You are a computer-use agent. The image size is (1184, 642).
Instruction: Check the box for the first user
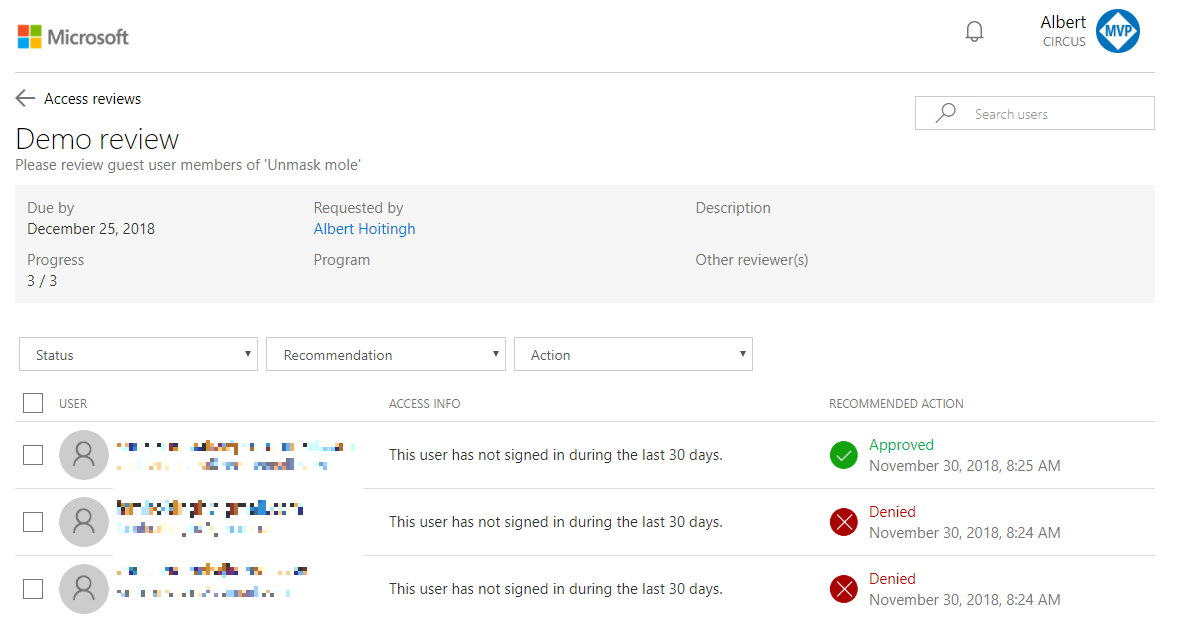(33, 455)
